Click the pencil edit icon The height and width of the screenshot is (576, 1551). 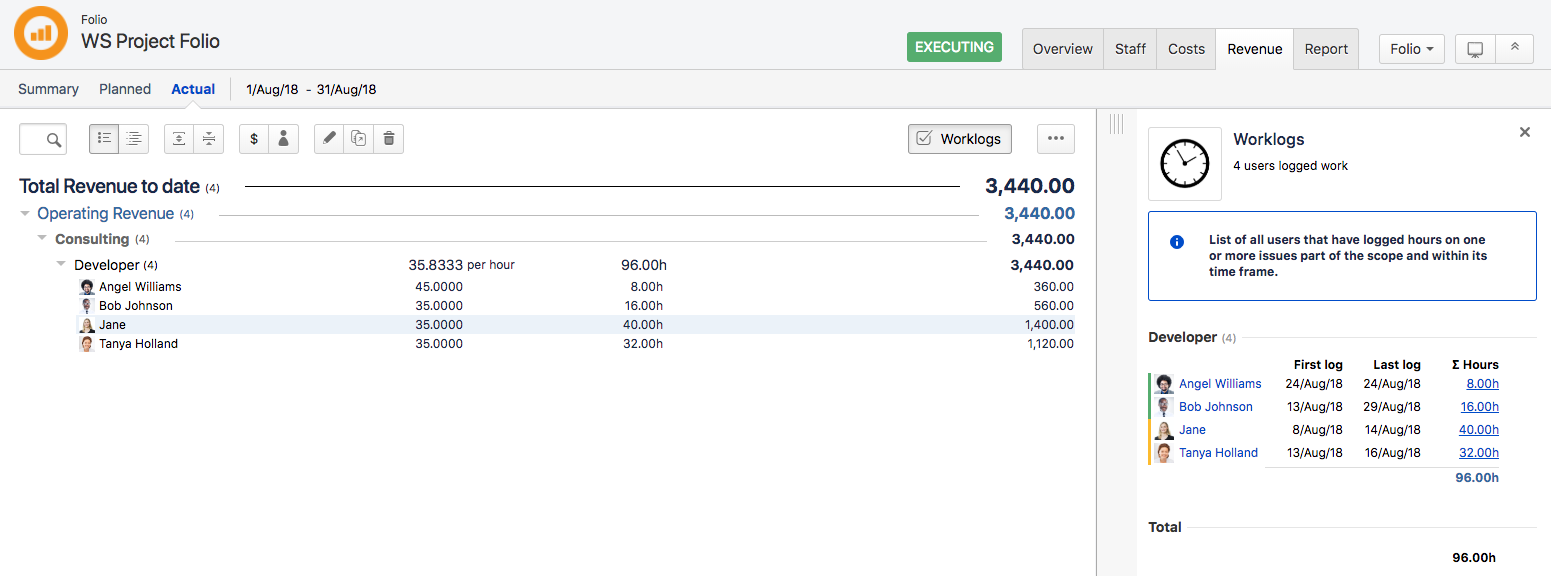coord(329,139)
